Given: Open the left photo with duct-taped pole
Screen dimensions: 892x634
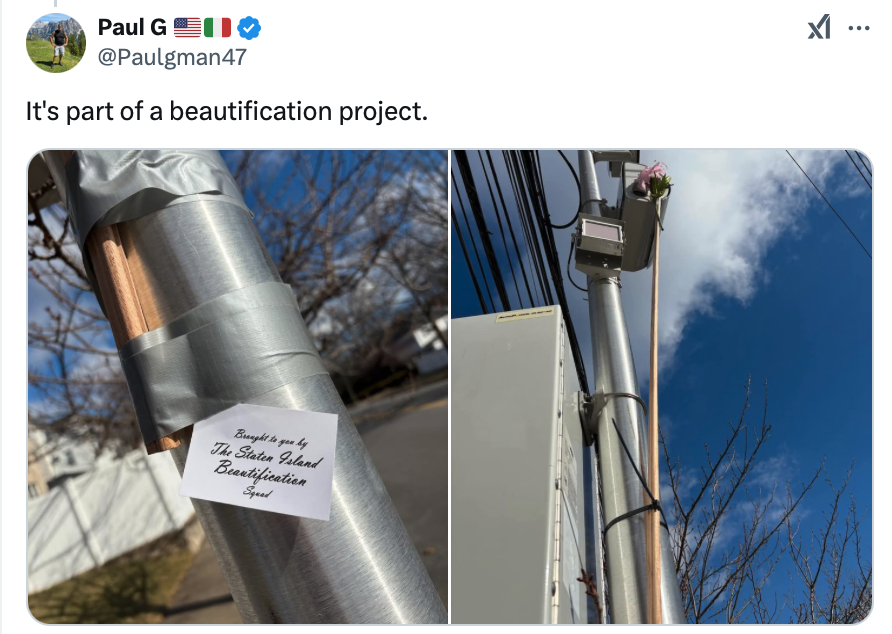Looking at the screenshot, I should tap(238, 387).
